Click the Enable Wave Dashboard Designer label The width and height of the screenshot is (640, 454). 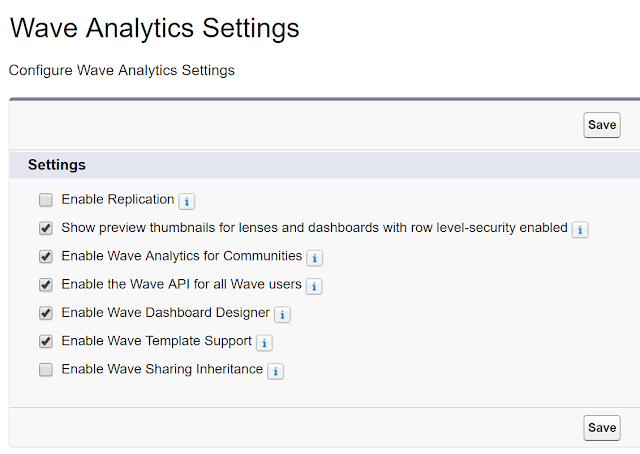(166, 312)
